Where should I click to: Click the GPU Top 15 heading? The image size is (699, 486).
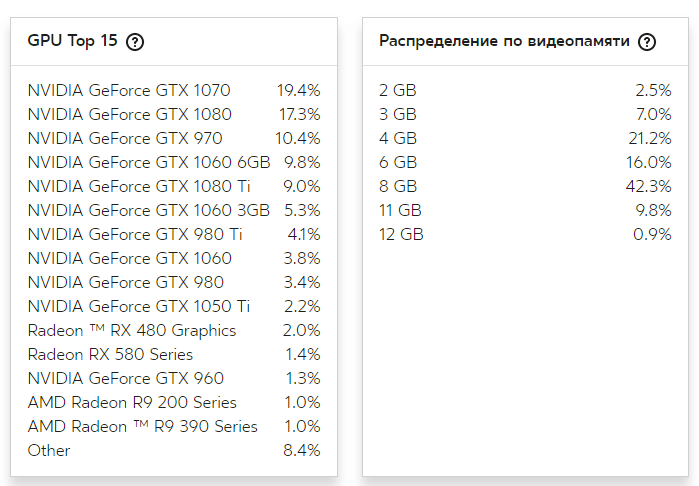coord(72,42)
